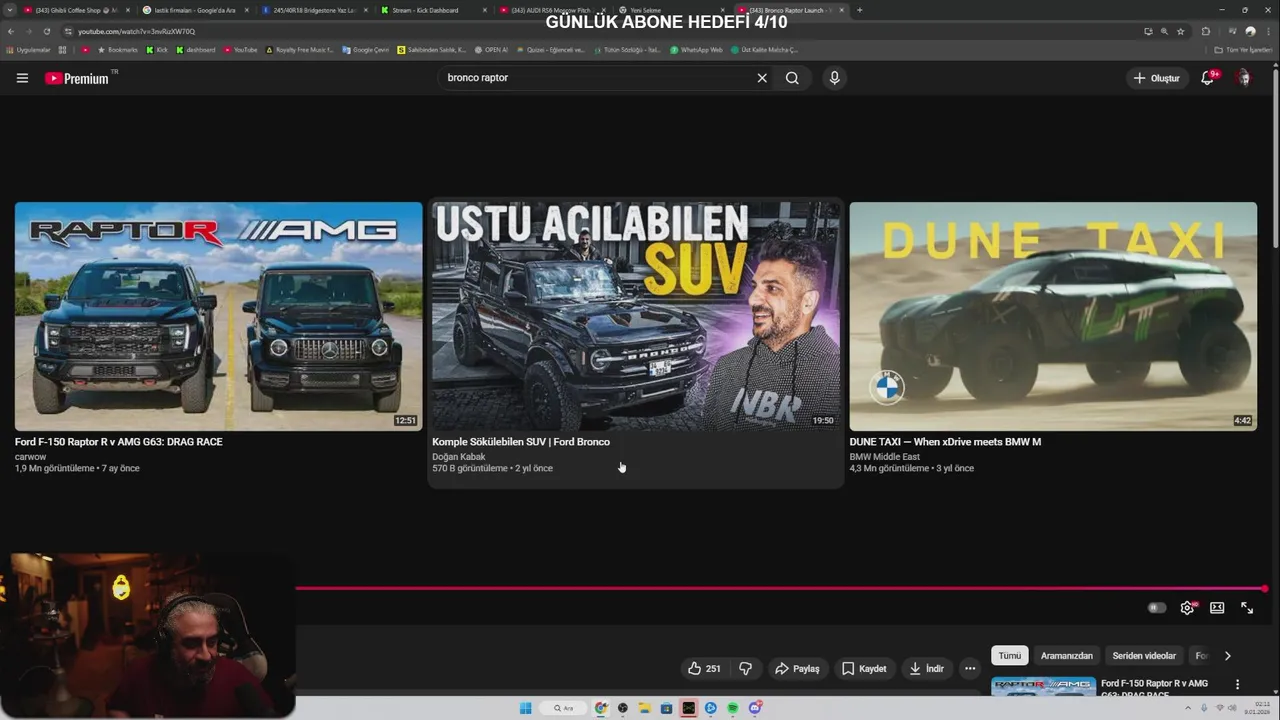Open File Explorer from taskbar
This screenshot has width=1280, height=720.
(x=645, y=708)
